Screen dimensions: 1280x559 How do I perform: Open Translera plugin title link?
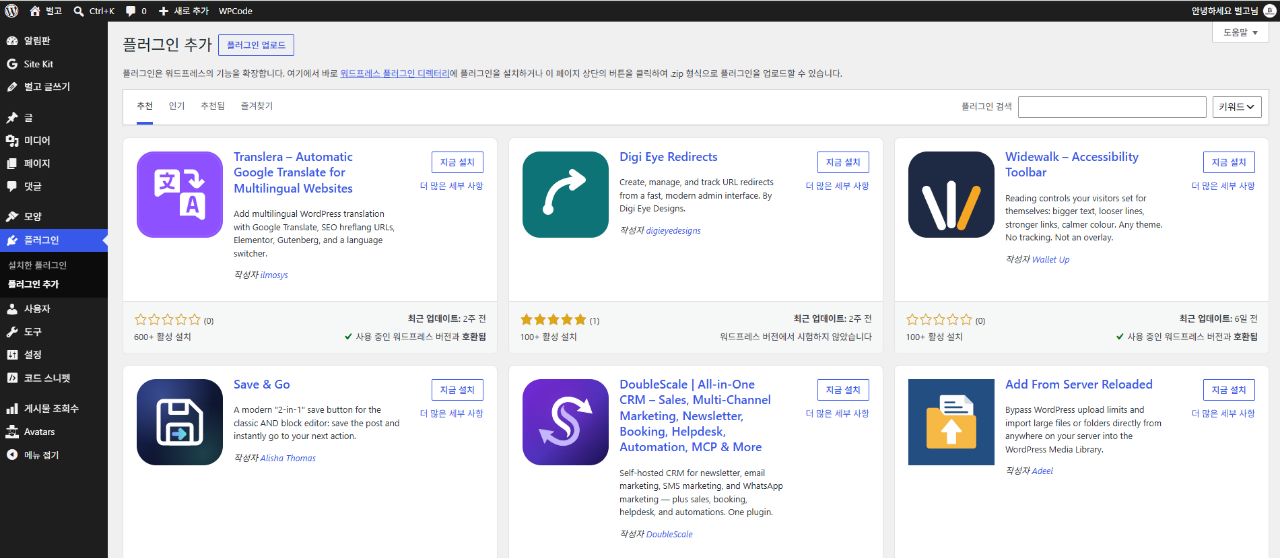[293, 172]
